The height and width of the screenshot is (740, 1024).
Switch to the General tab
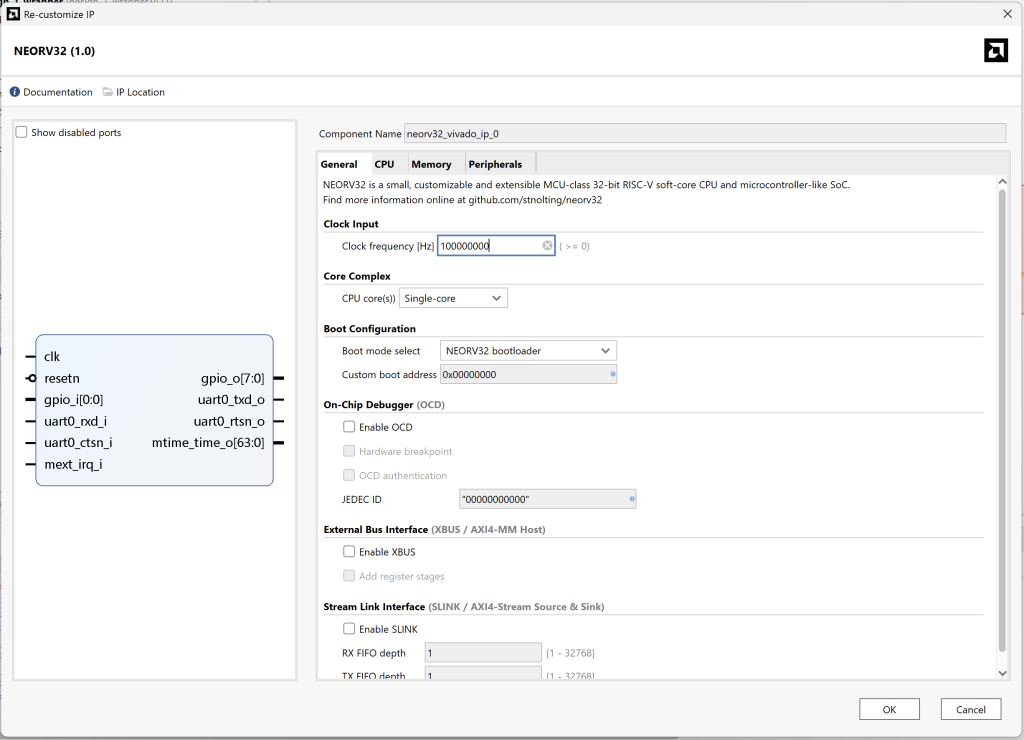(339, 165)
